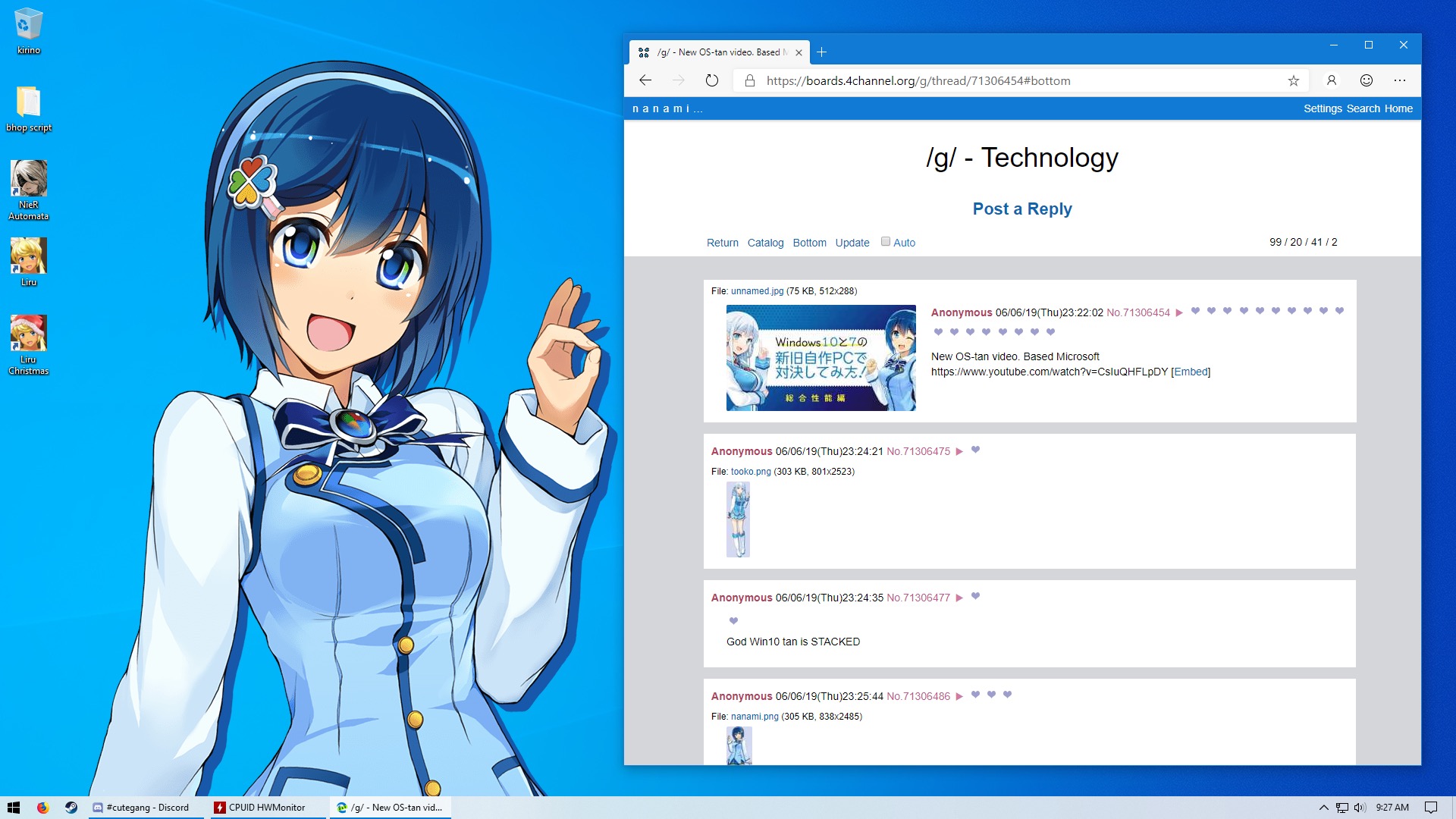Click the quote heart above STACKED text

click(733, 621)
